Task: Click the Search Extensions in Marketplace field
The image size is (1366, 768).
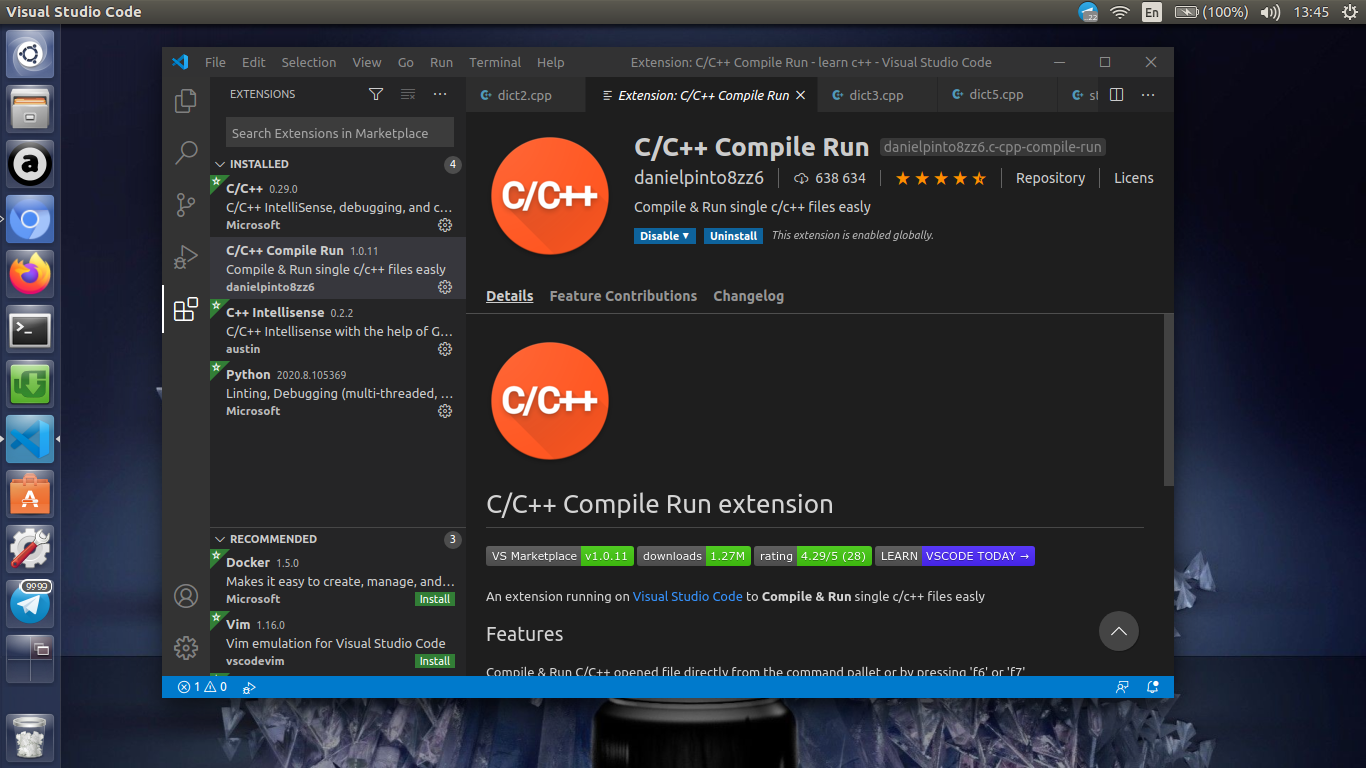Action: (340, 133)
